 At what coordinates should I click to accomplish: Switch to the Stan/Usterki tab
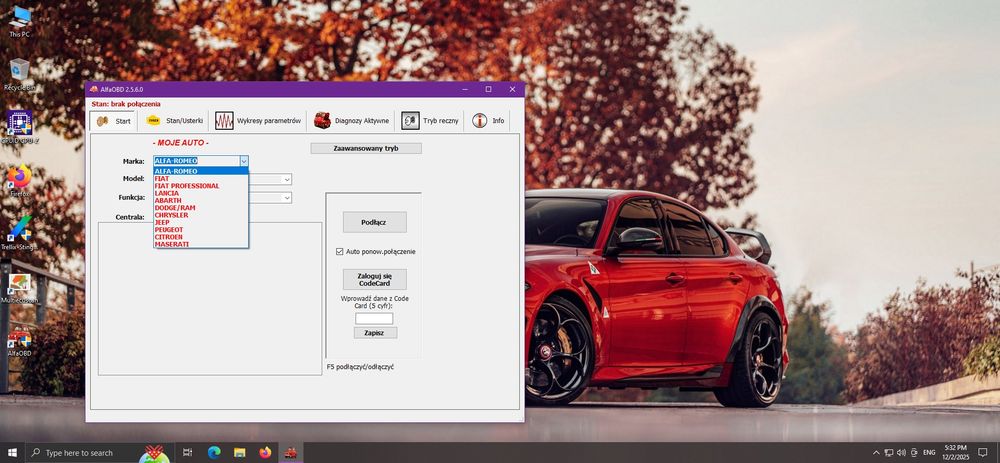click(174, 121)
